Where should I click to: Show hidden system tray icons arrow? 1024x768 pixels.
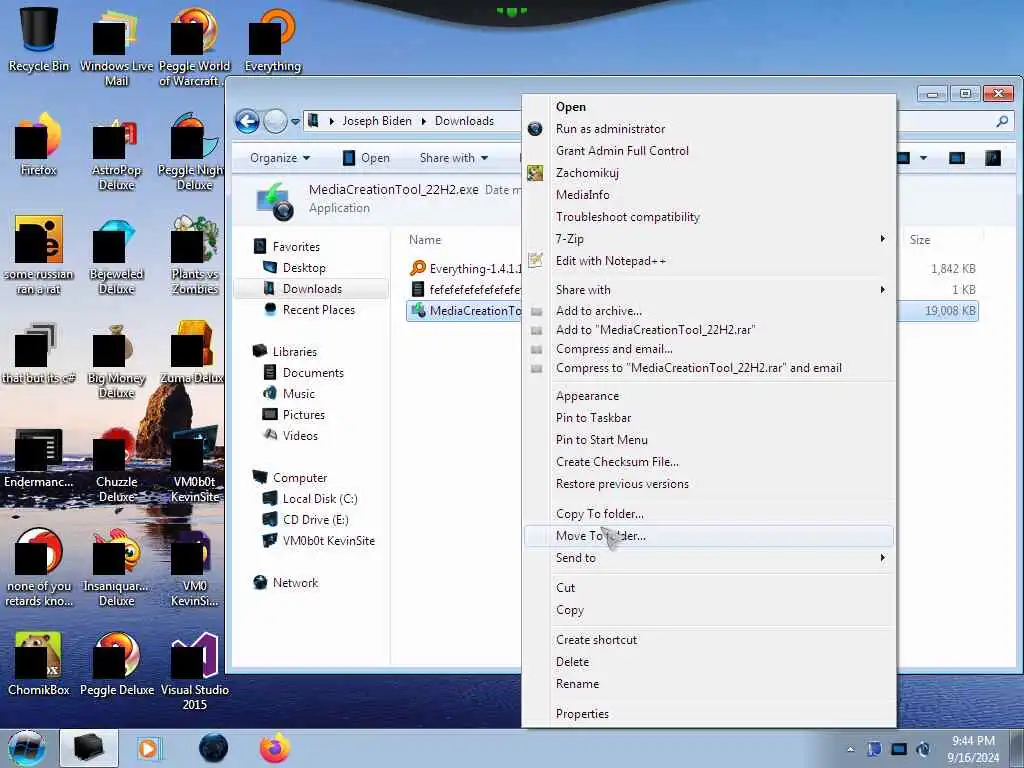click(850, 750)
